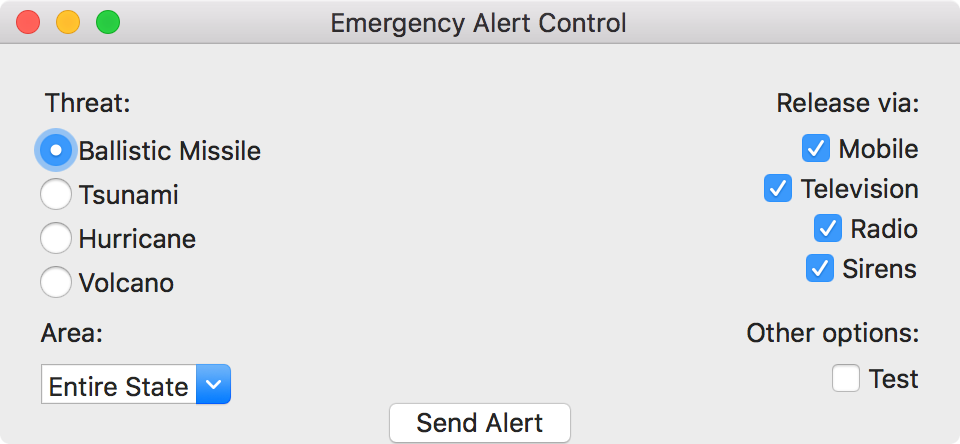Minimize window with the yellow button
Image resolution: width=960 pixels, height=444 pixels.
(x=68, y=23)
